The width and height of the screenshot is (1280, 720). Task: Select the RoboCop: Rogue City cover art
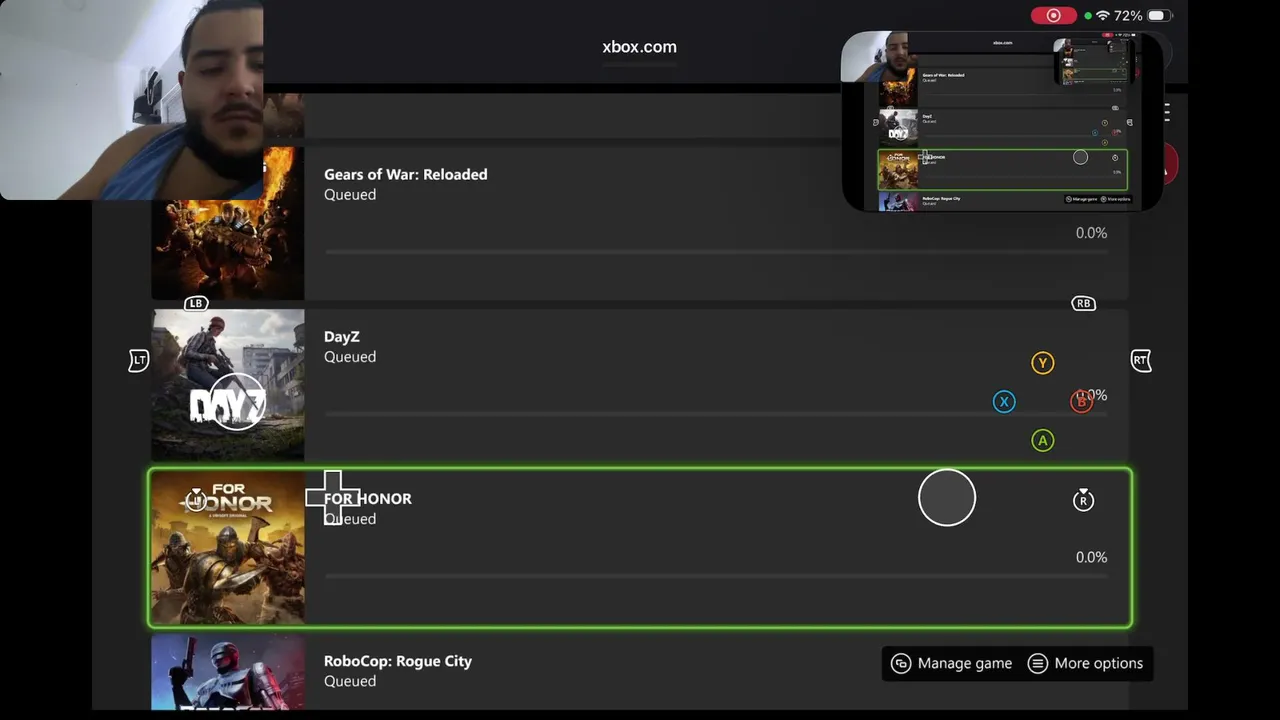(228, 672)
